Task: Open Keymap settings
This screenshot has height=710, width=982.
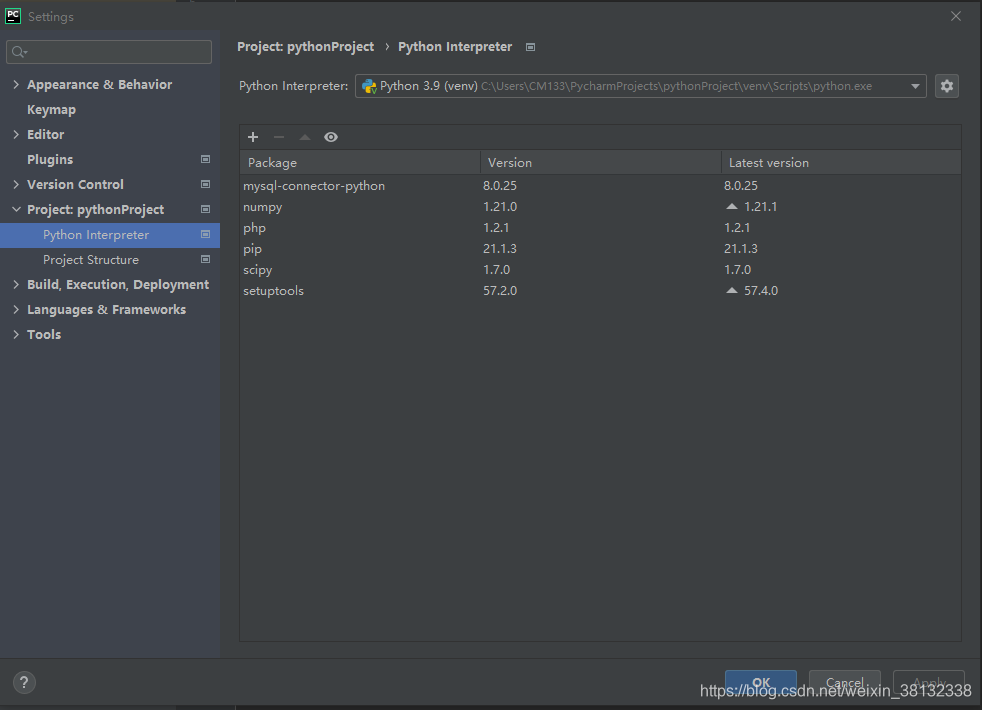Action: coord(51,110)
